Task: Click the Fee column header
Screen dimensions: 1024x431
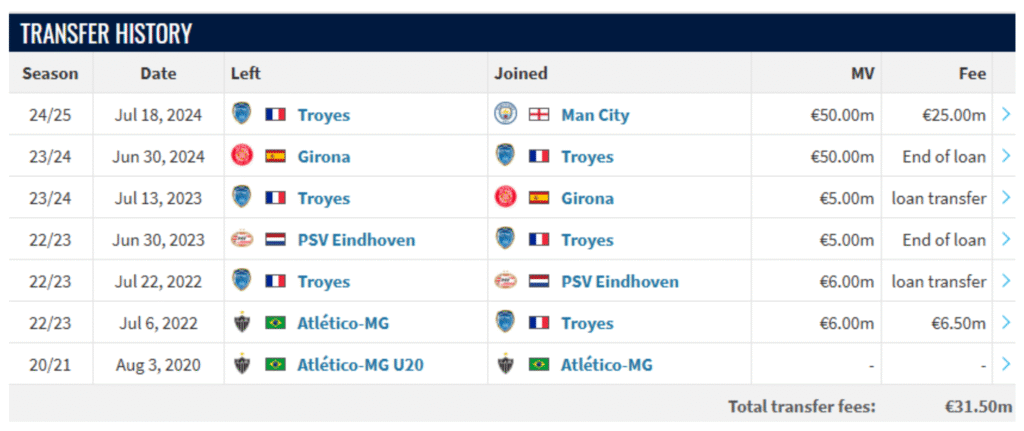Action: click(x=972, y=73)
